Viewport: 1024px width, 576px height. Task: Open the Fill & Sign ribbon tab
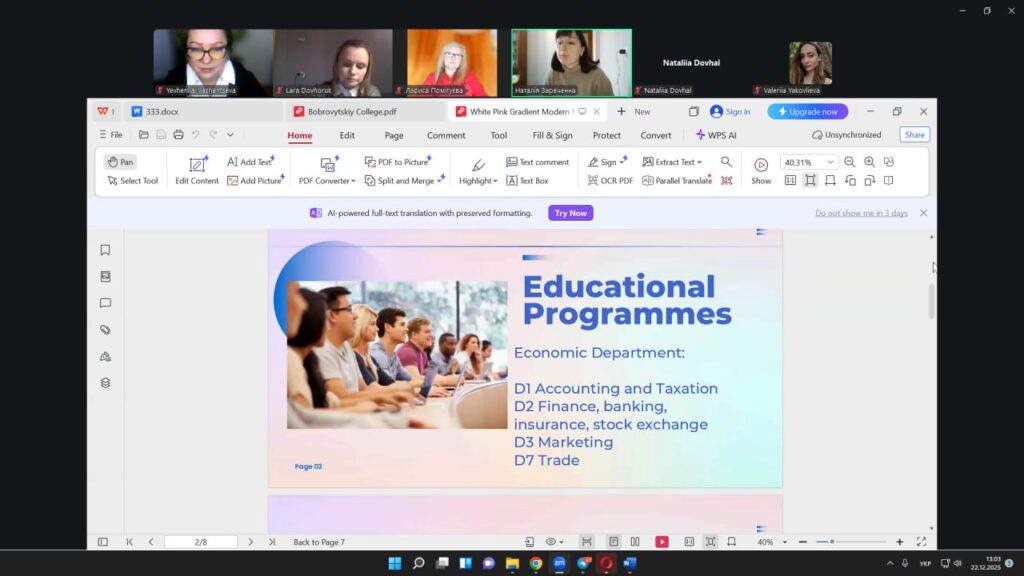coord(552,136)
